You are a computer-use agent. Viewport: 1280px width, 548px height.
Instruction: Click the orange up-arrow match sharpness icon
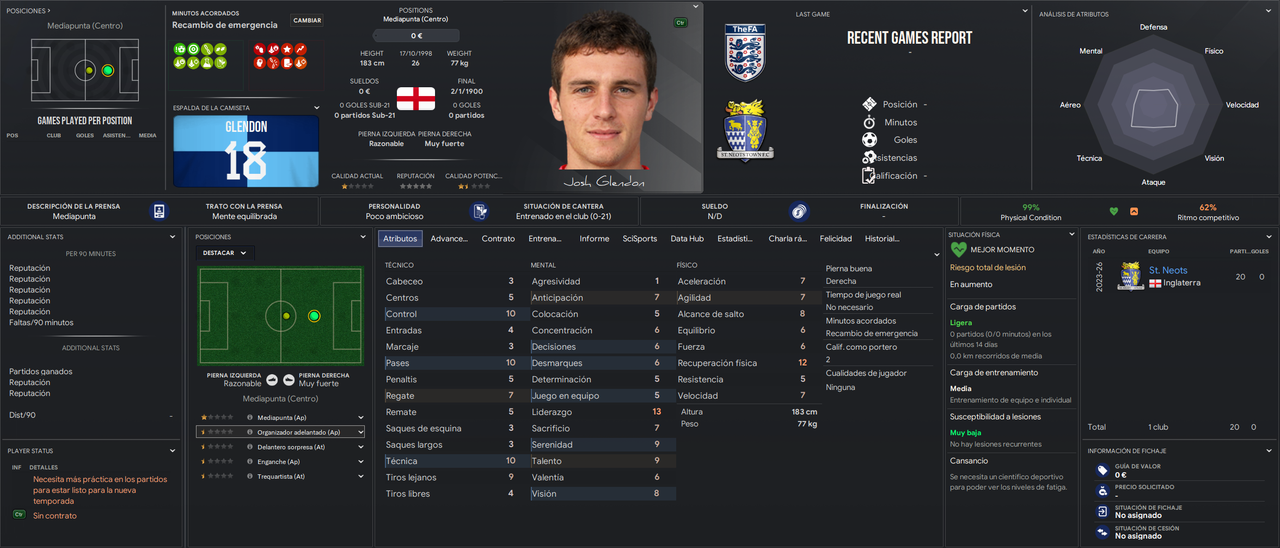tap(1134, 211)
